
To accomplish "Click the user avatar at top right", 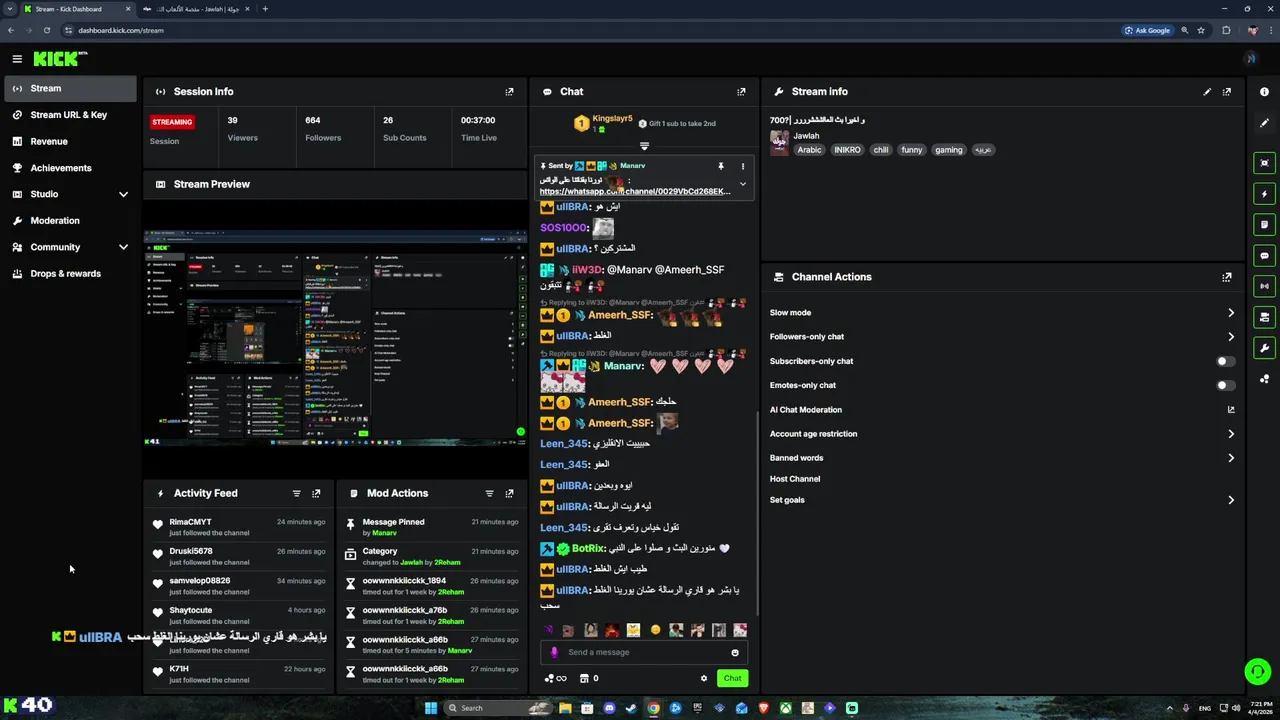I will click(1250, 59).
